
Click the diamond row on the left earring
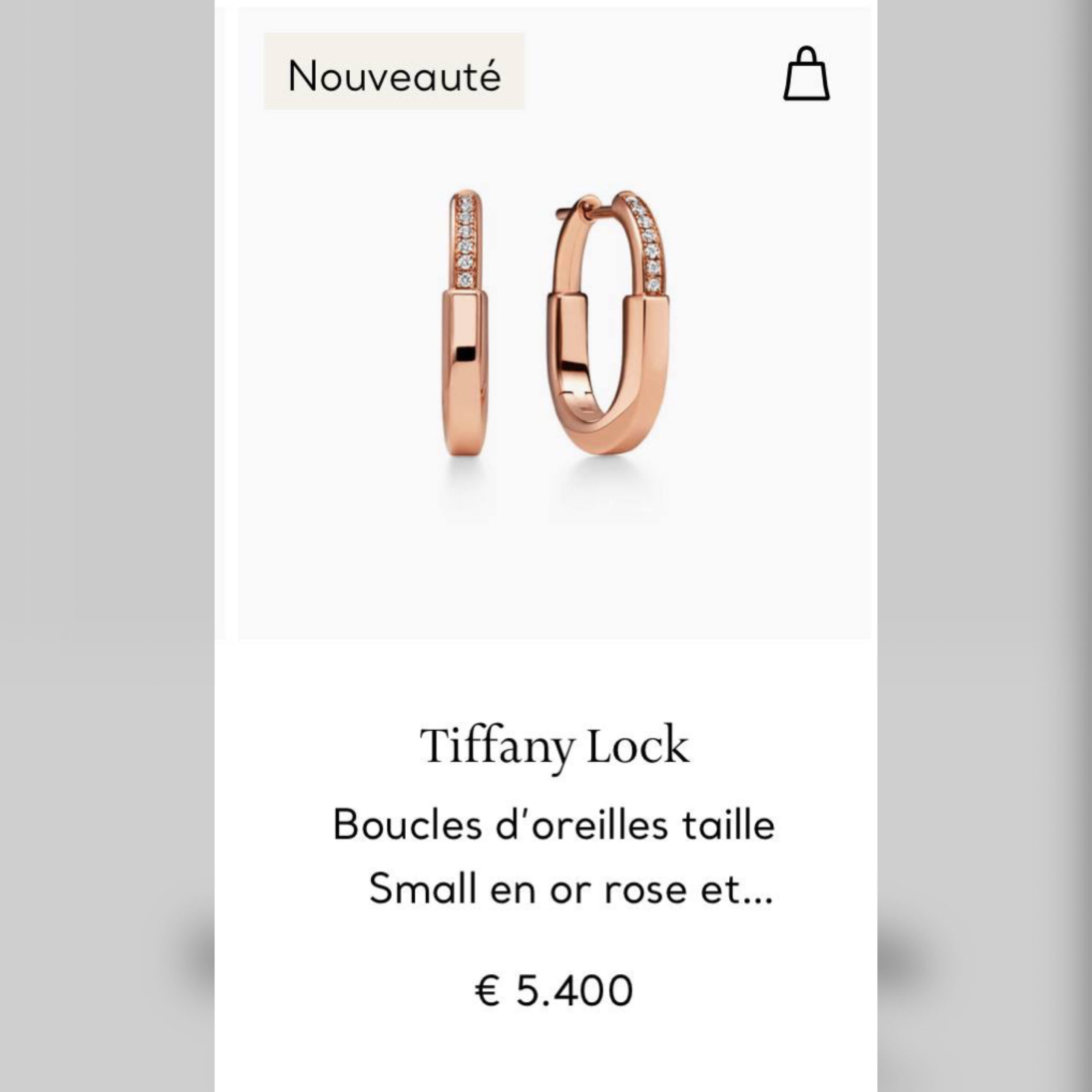click(x=465, y=240)
